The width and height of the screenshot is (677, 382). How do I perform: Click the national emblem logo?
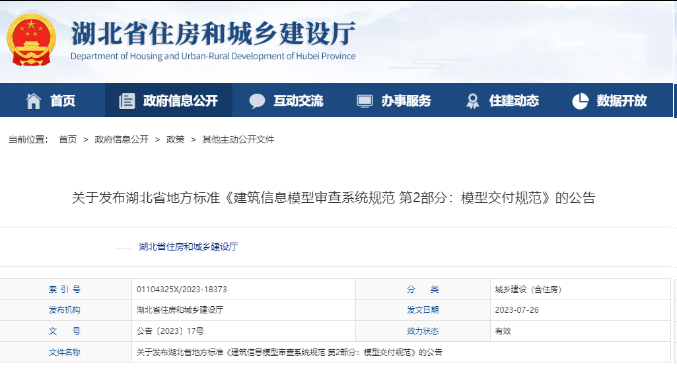coord(31,40)
